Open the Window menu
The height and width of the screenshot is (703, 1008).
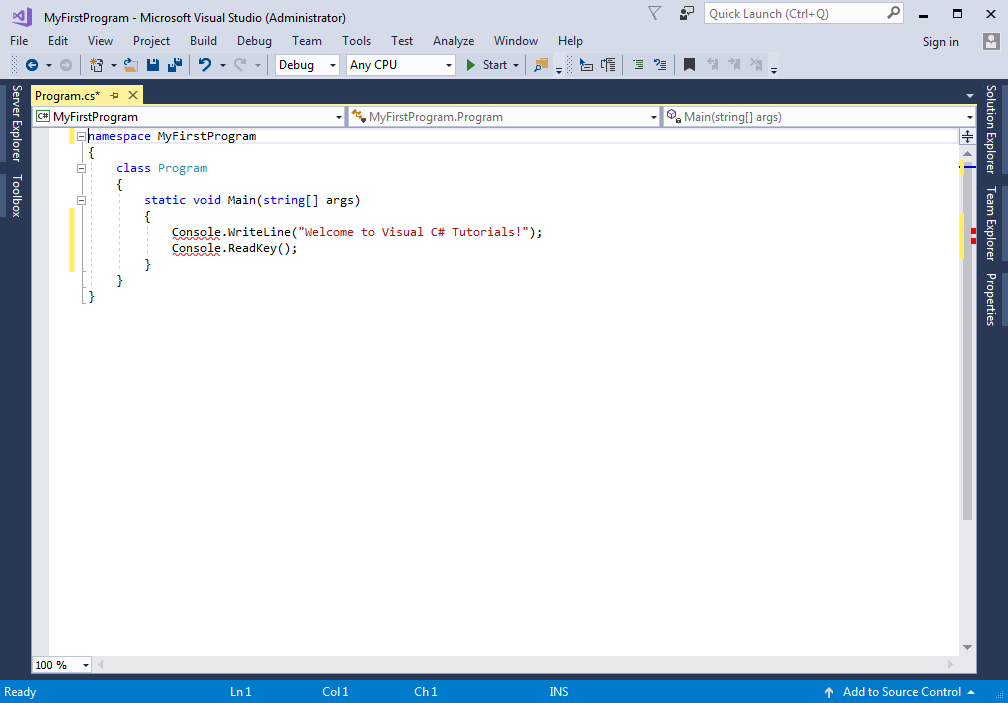516,41
